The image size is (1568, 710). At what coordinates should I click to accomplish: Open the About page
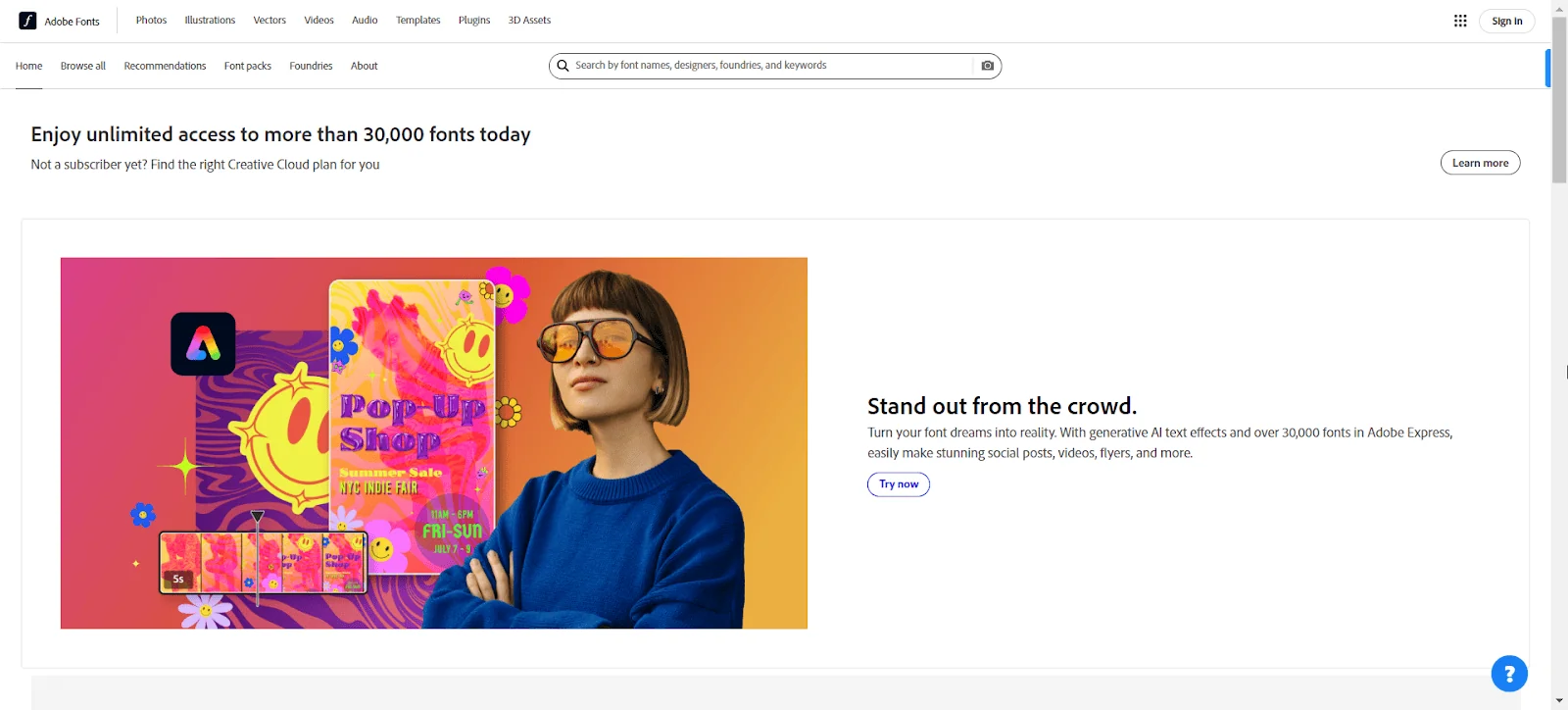coord(364,66)
